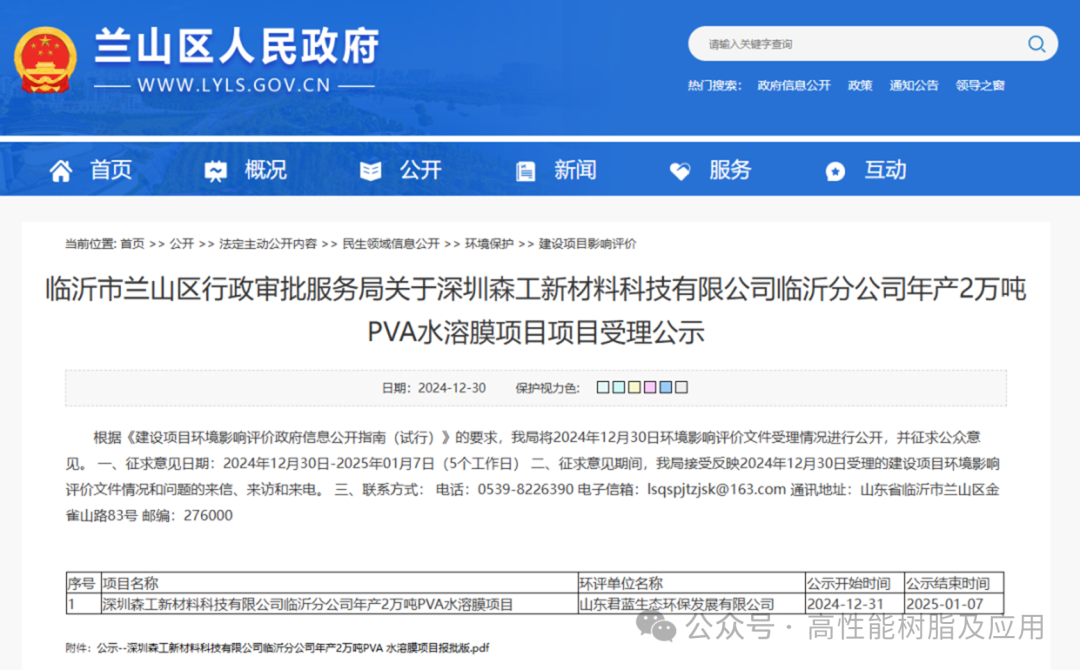Select the 互动 star icon in navigation bar

835,171
